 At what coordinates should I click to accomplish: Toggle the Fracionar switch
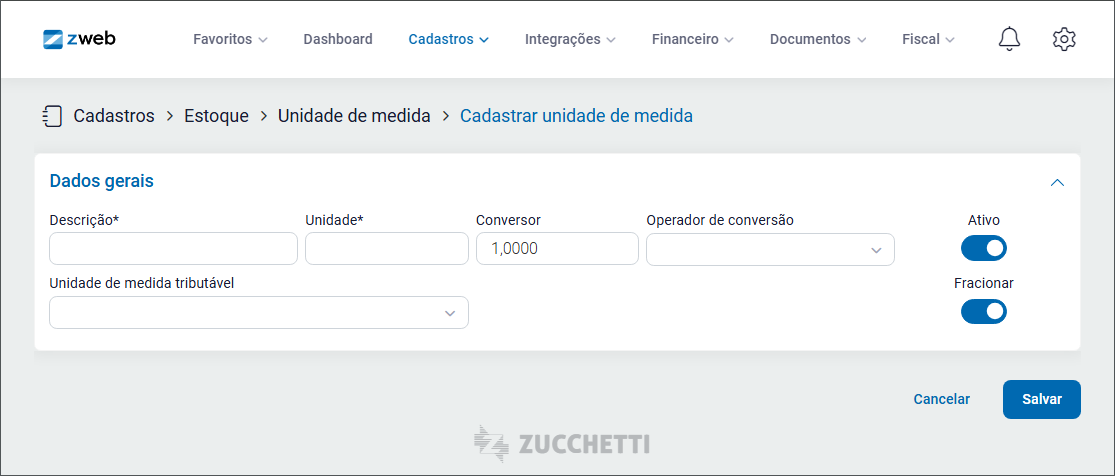tap(983, 311)
